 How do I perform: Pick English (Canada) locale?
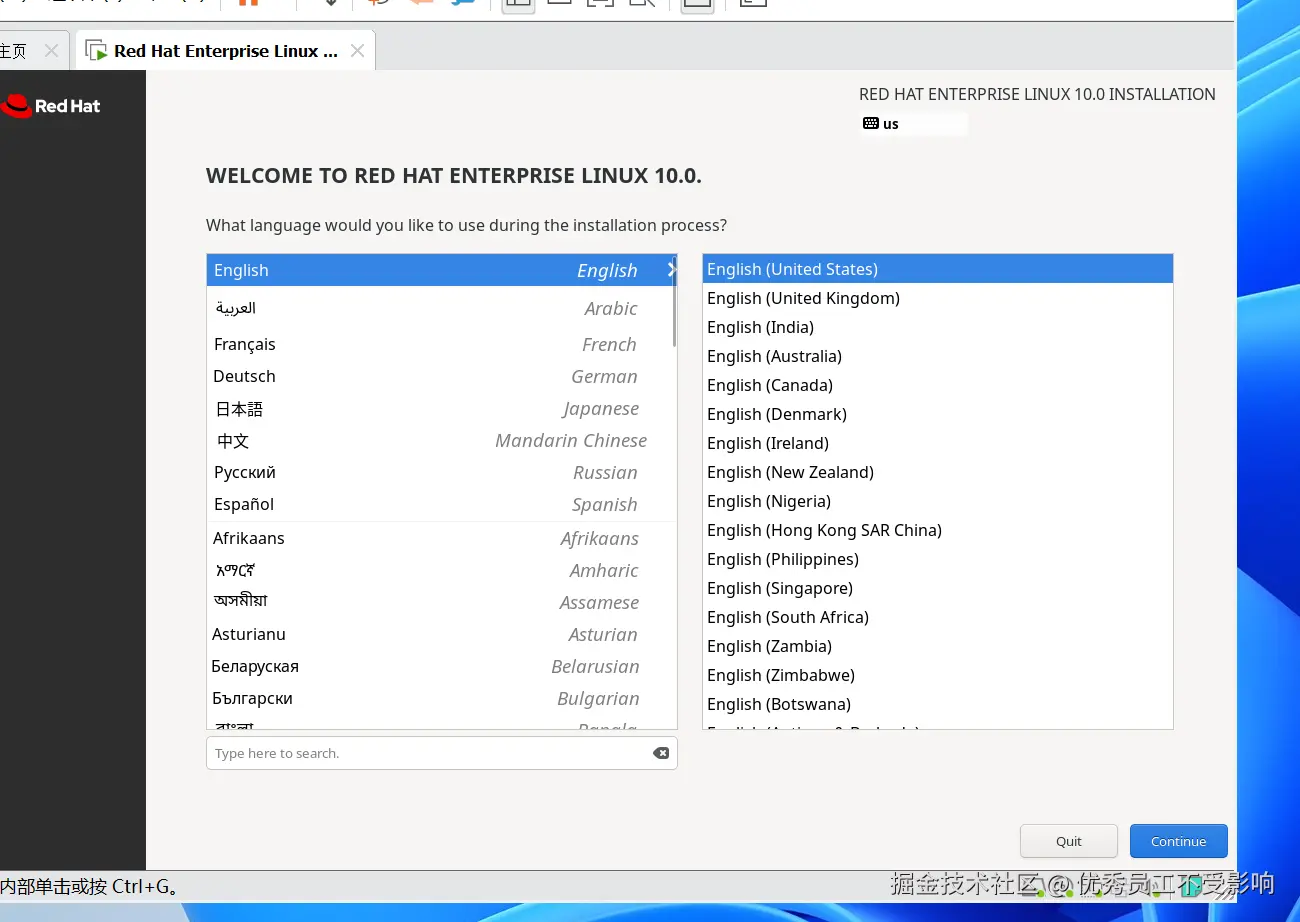(769, 385)
